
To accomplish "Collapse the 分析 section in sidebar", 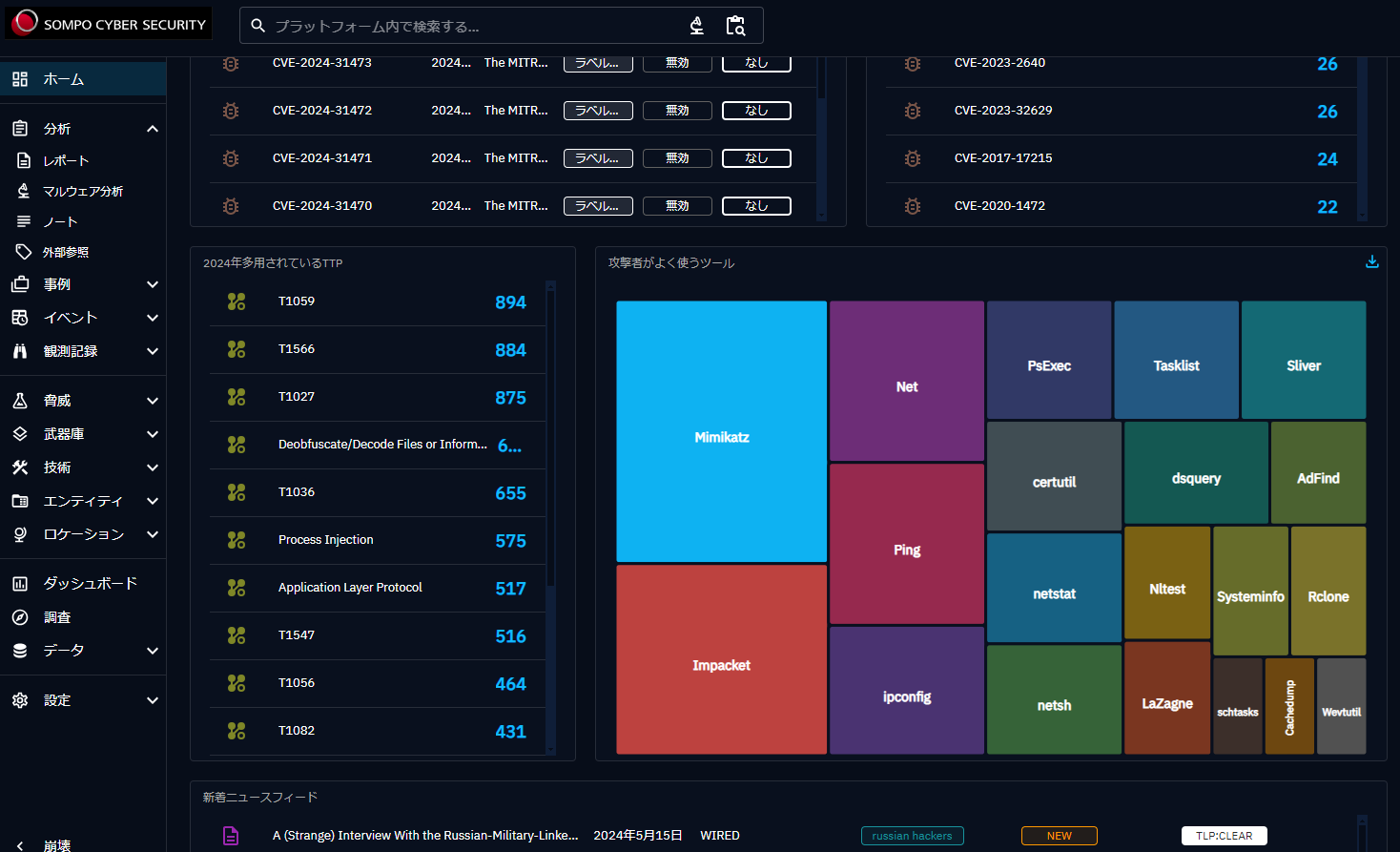I will (x=153, y=129).
